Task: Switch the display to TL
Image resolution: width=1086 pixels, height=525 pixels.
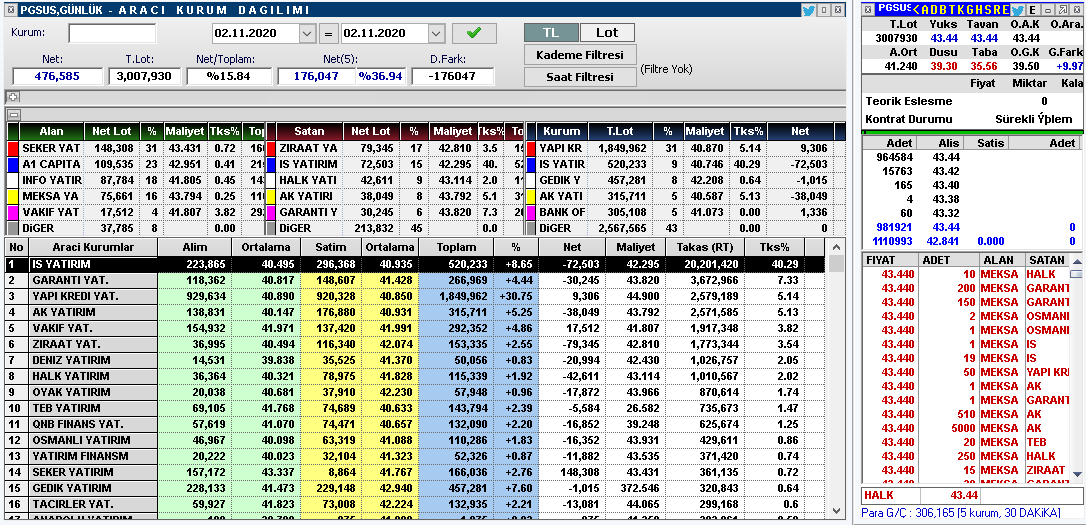Action: point(551,33)
